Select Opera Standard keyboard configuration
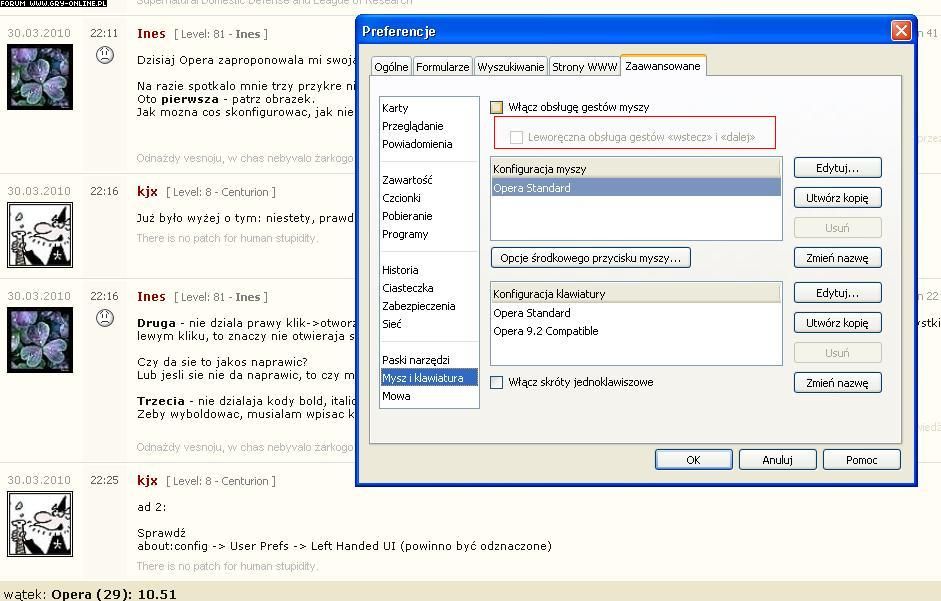 click(x=636, y=313)
